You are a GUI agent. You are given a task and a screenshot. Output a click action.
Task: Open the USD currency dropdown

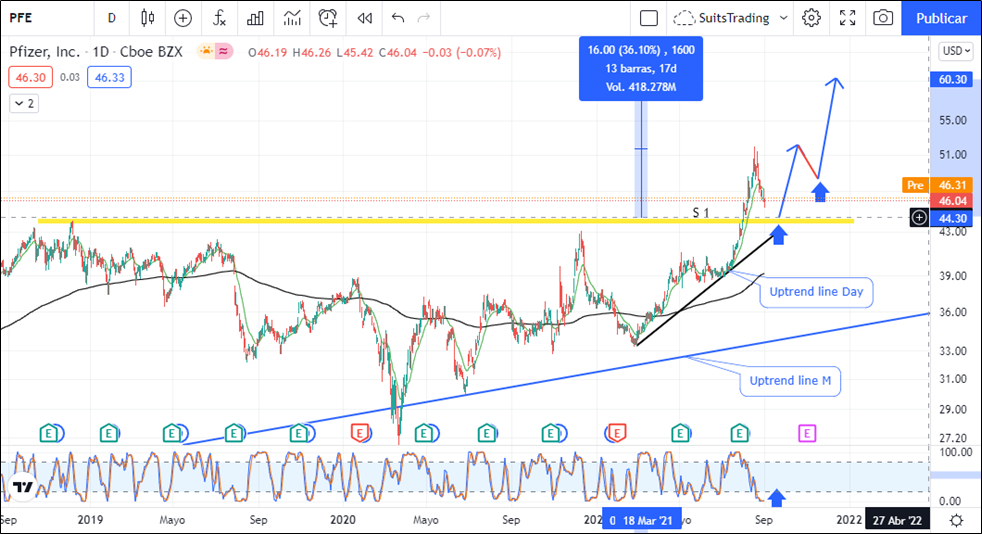955,51
